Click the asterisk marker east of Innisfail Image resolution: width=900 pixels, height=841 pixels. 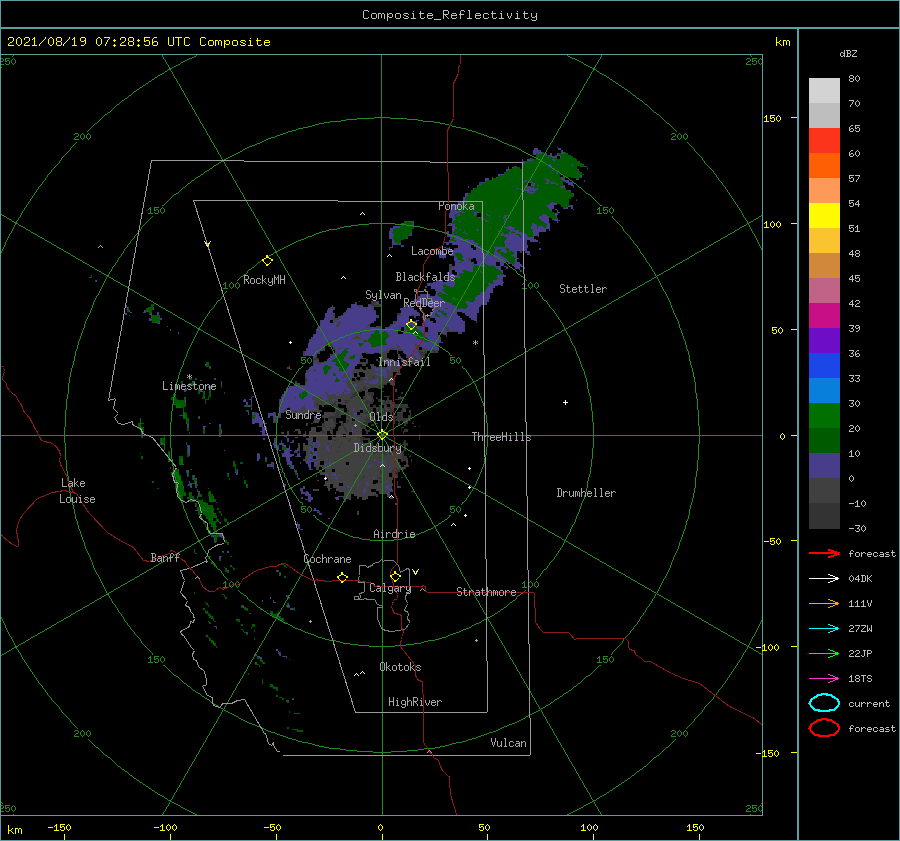[x=475, y=343]
